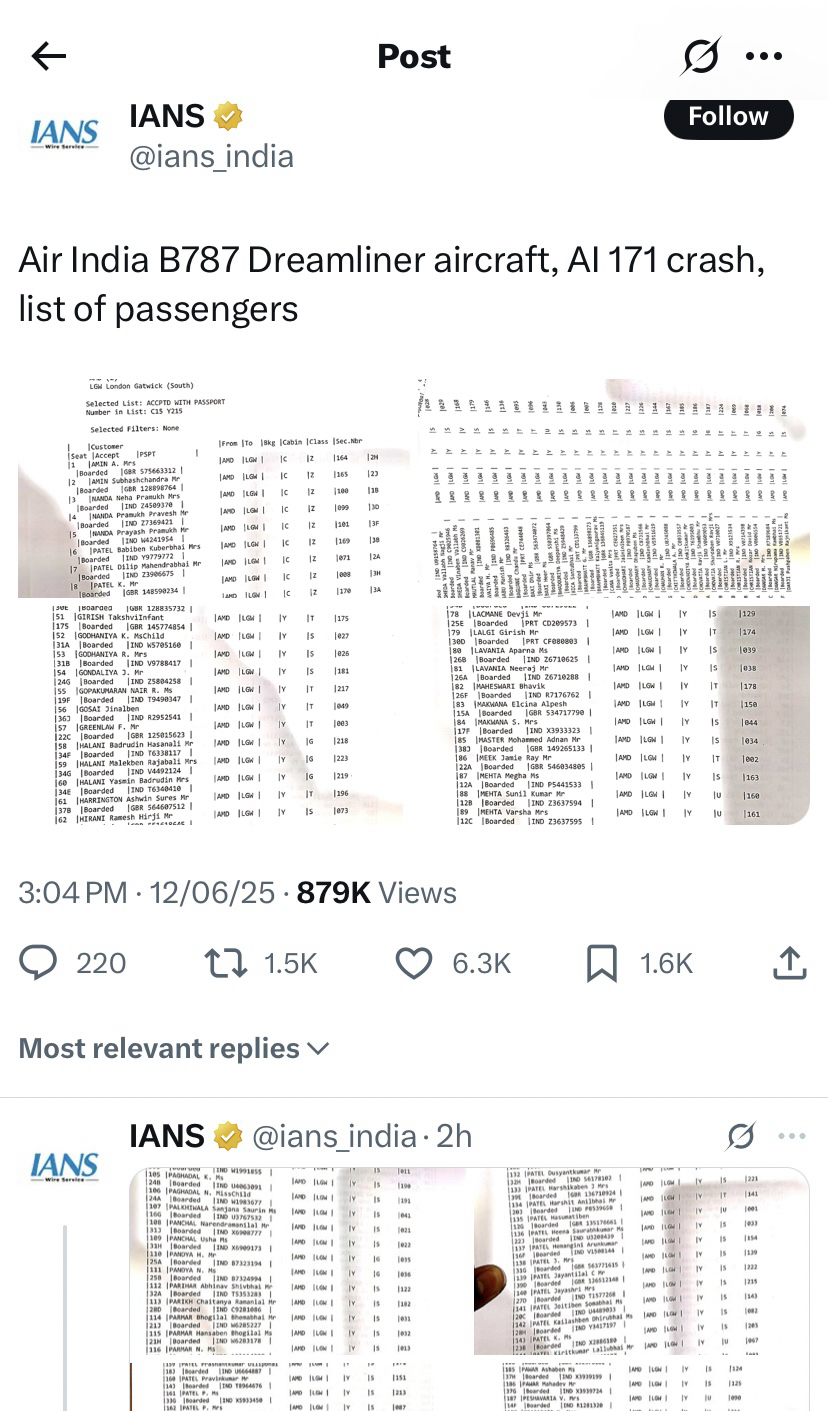The width and height of the screenshot is (828, 1411).
Task: Tap Grok slash icon on reply
Action: pos(740,1136)
